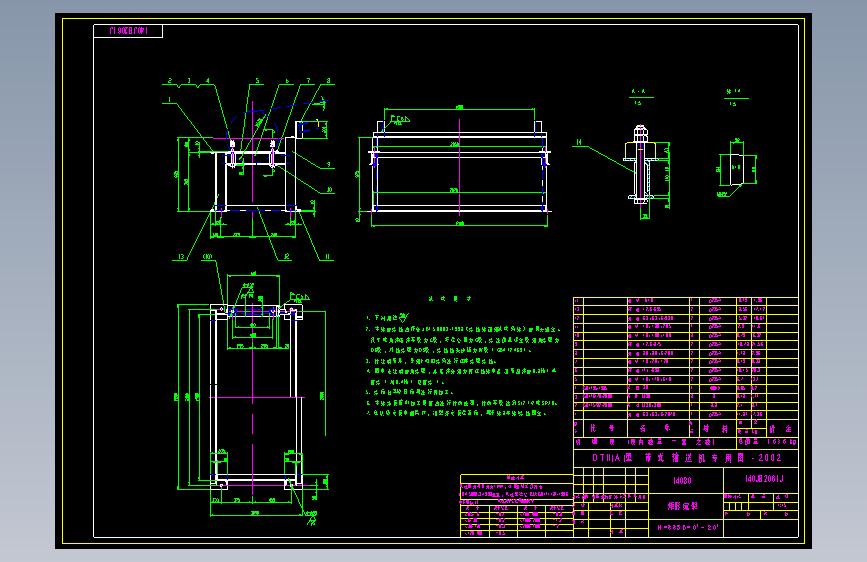The width and height of the screenshot is (867, 562).
Task: Select part balloon number 12
Action: 287,257
